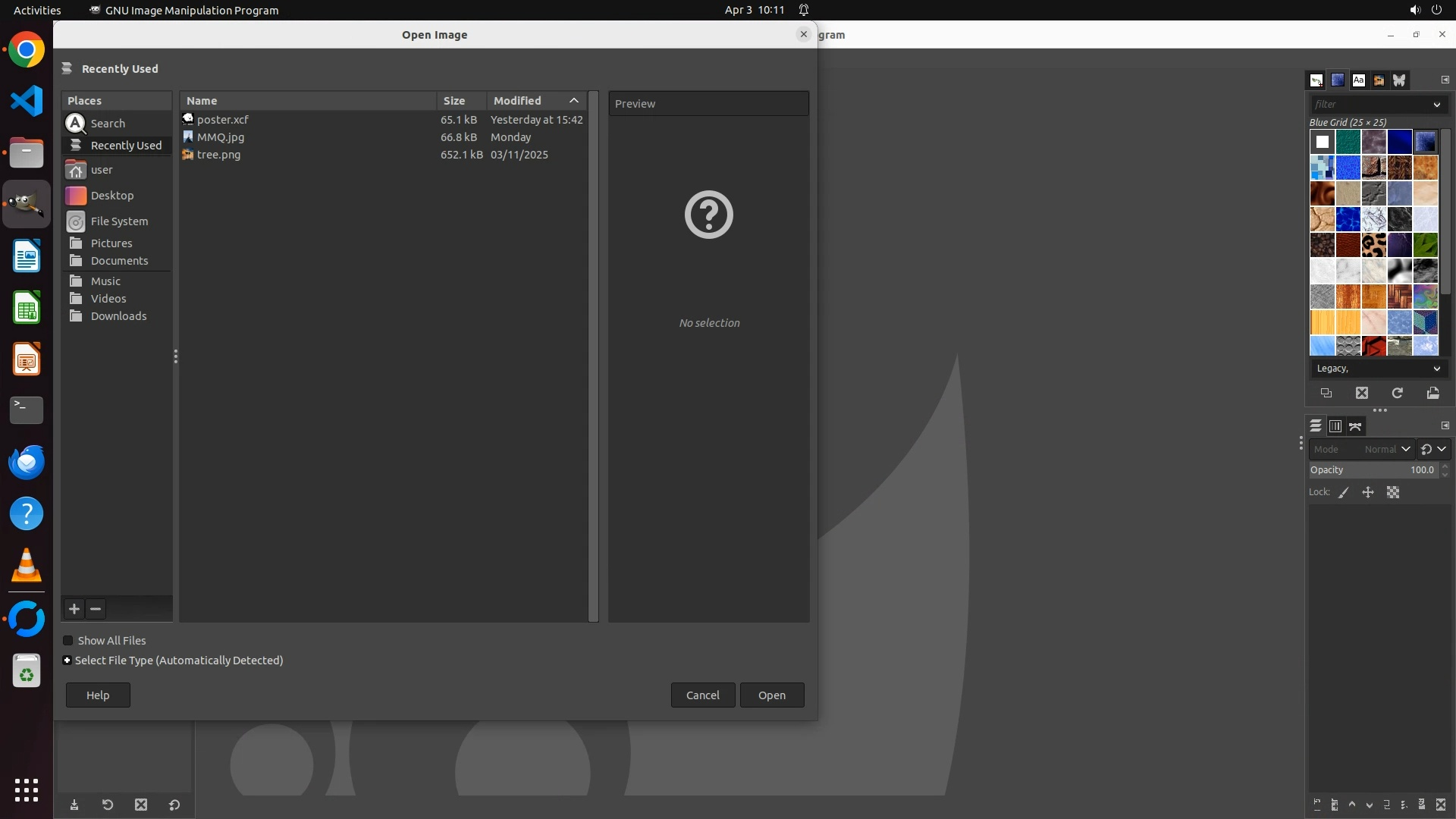Remove the selected bookmark with minus icon

[x=96, y=609]
